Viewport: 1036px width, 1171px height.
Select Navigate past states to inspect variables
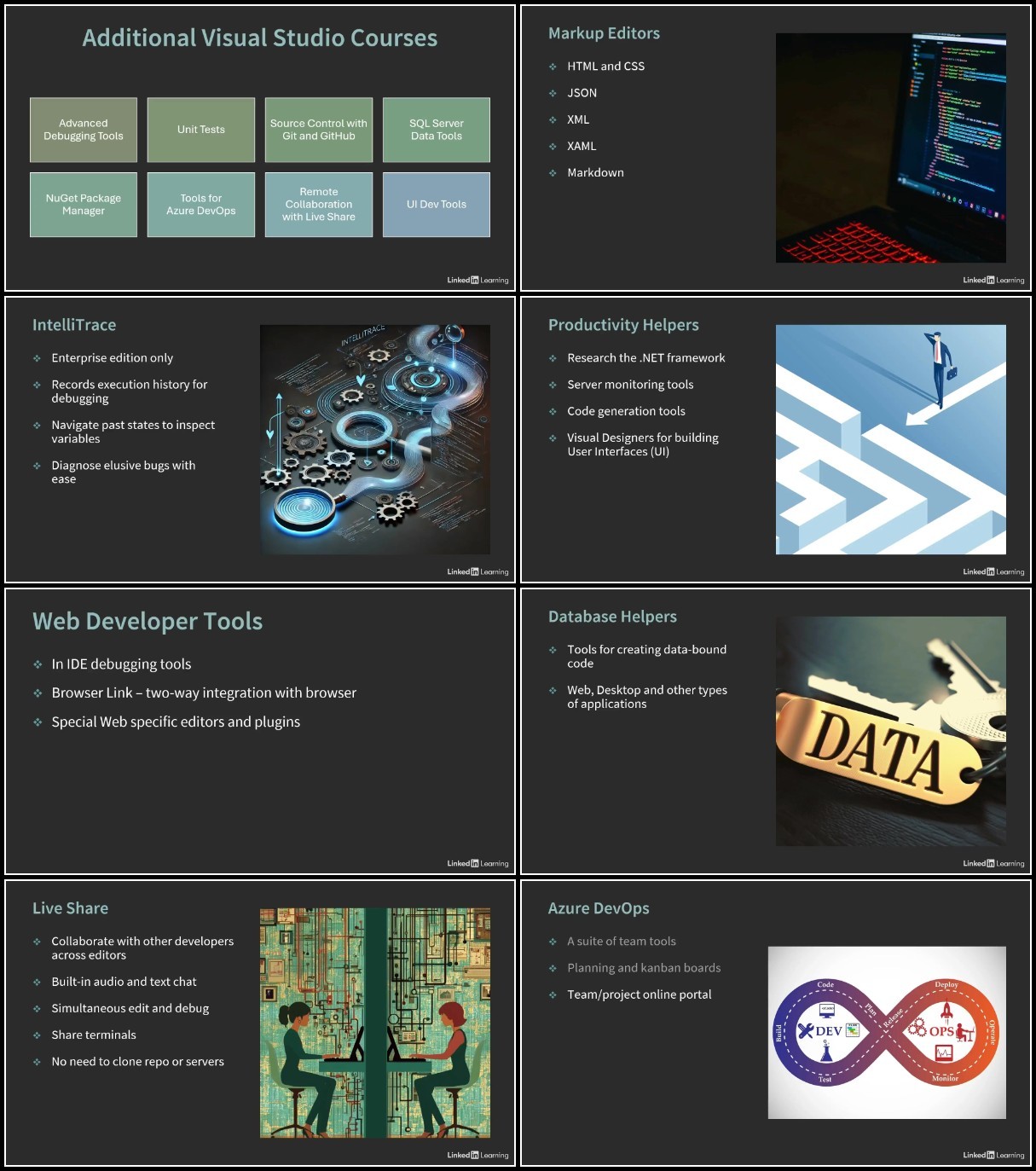[133, 432]
